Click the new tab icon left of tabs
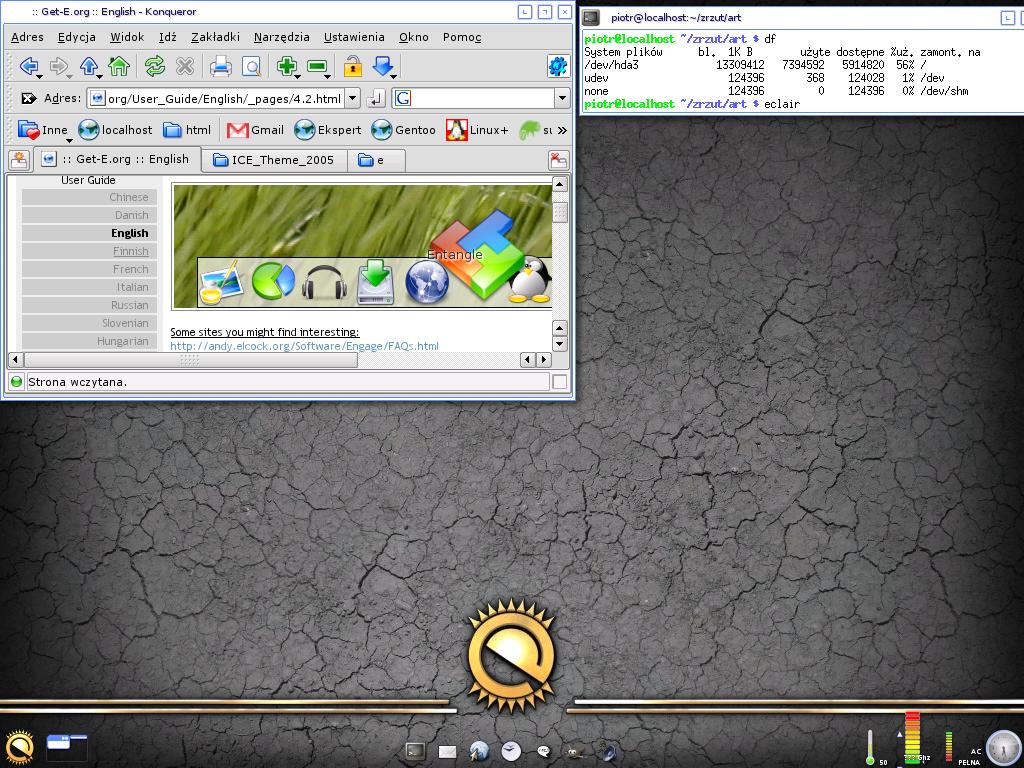This screenshot has height=768, width=1024. click(x=18, y=160)
